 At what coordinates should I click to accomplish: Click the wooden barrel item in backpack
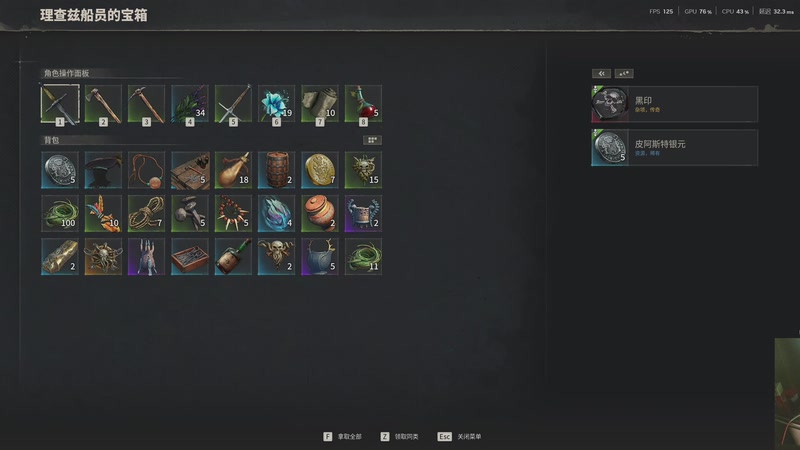(277, 170)
